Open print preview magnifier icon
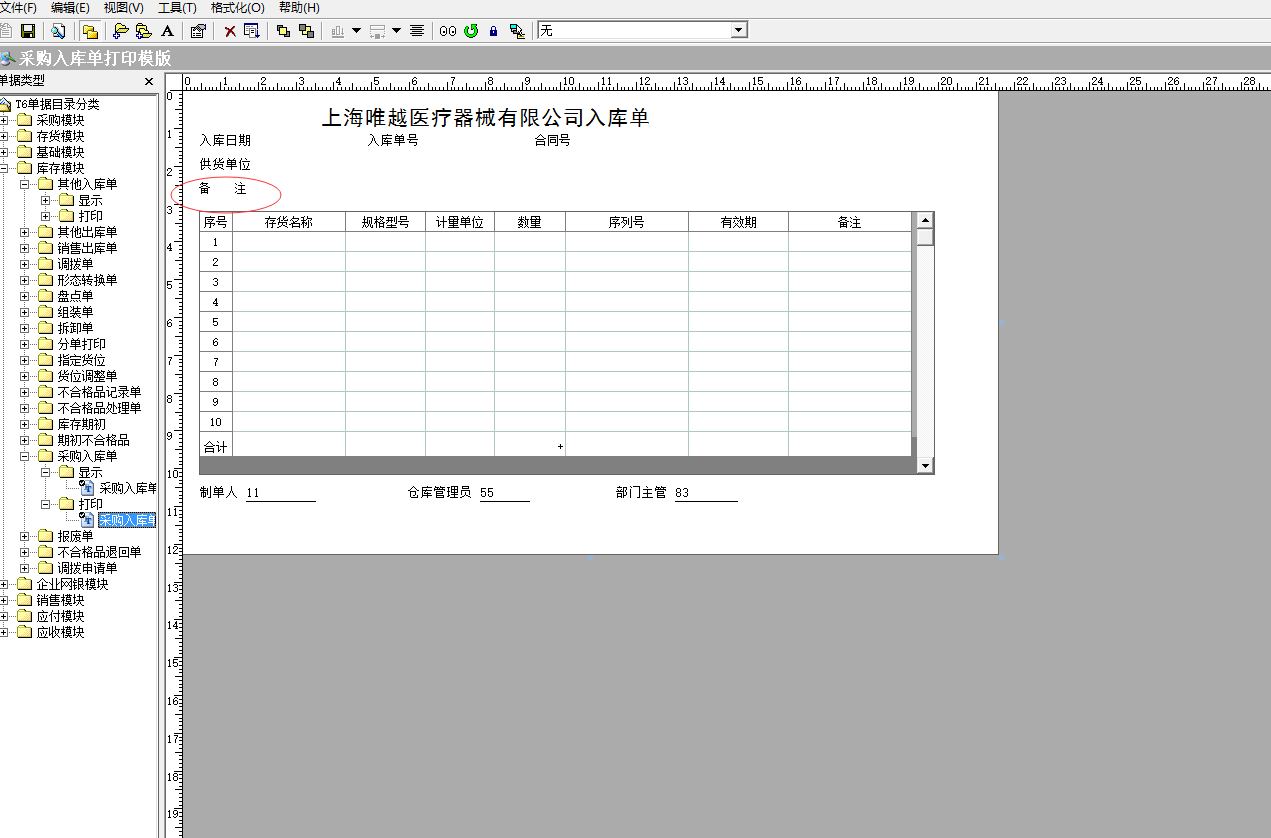The height and width of the screenshot is (838, 1271). 58,31
